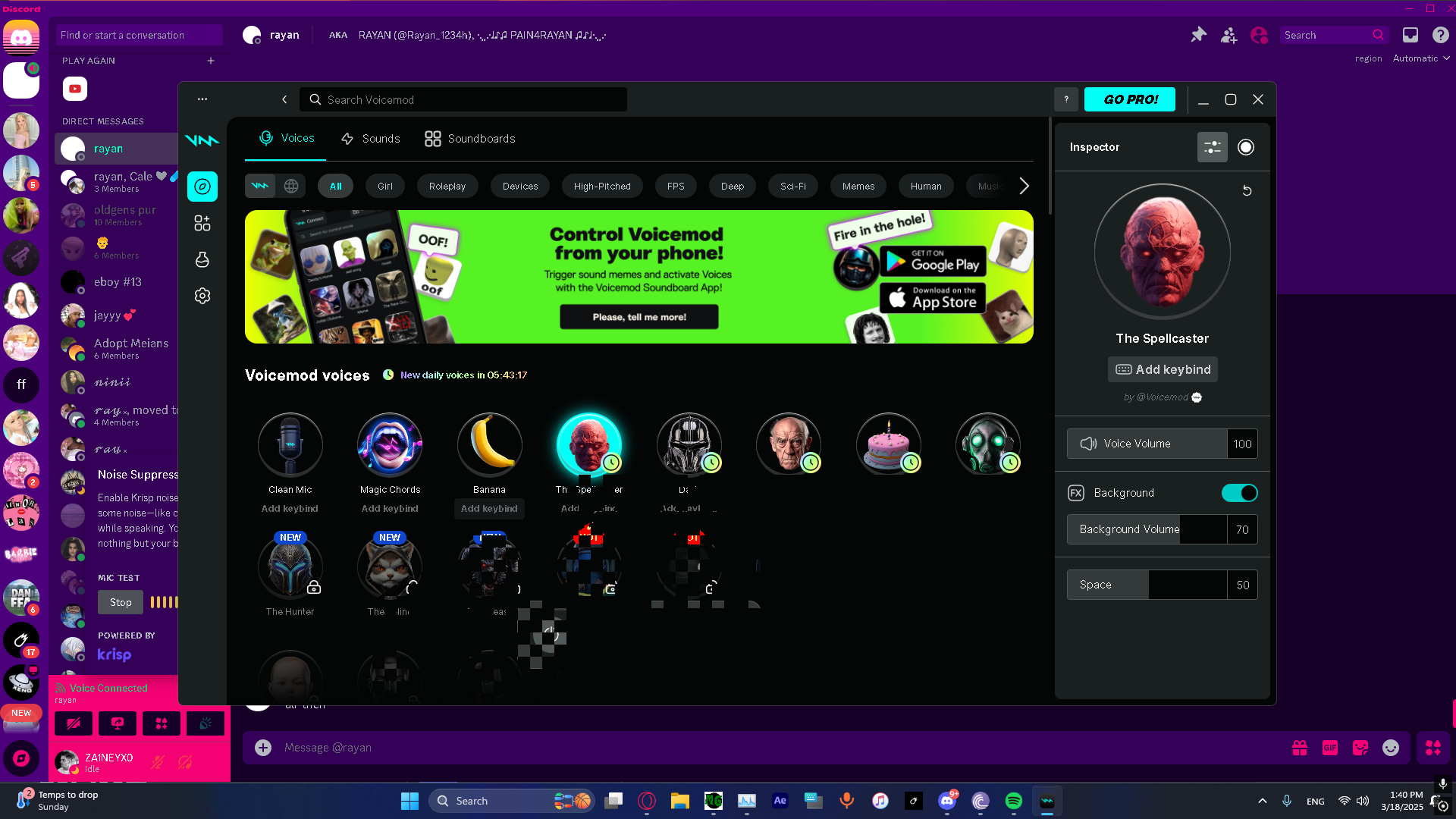Click the inspector sliders settings icon
1456x819 pixels.
click(1212, 147)
